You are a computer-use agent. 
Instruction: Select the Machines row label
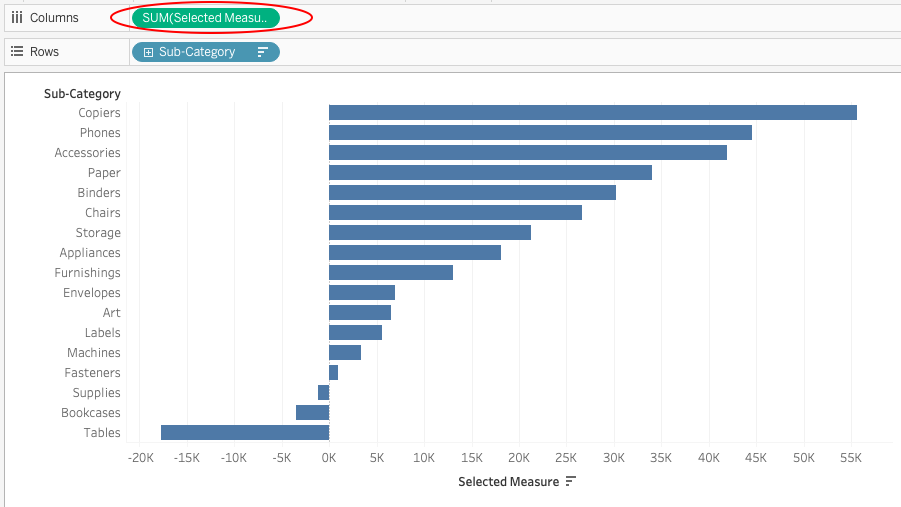coord(94,353)
